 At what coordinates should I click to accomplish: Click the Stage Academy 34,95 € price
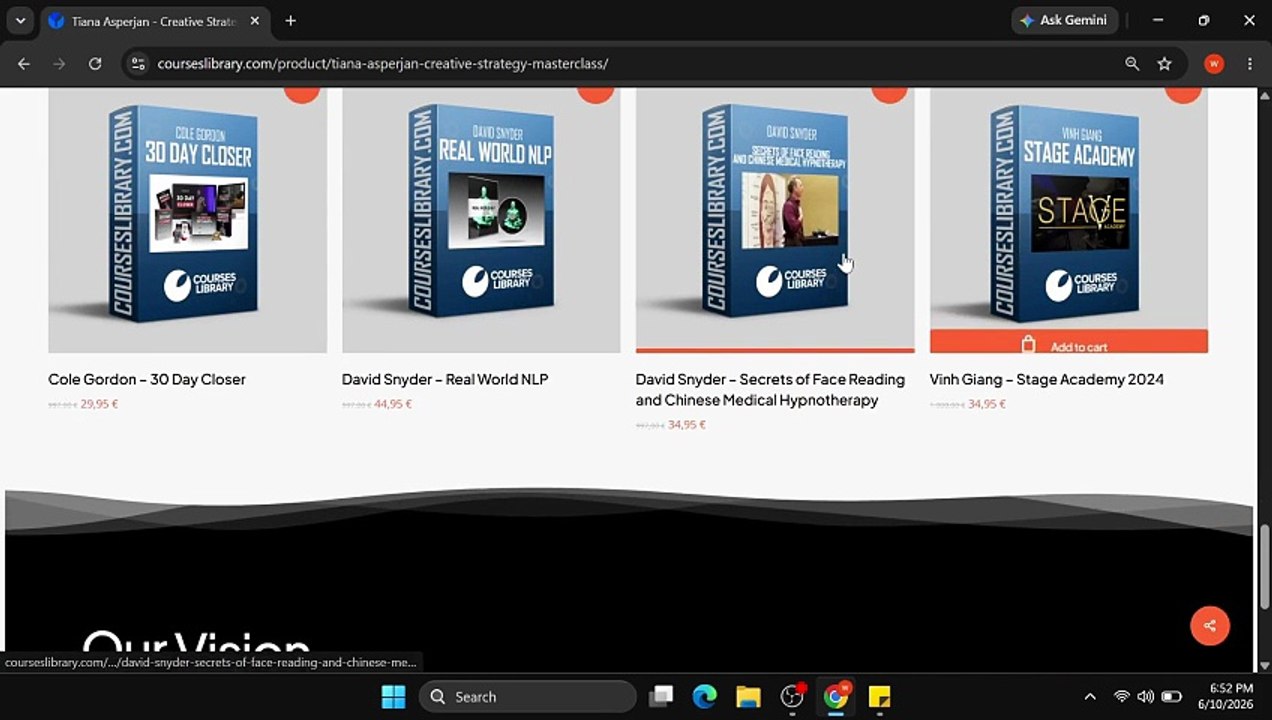point(987,404)
